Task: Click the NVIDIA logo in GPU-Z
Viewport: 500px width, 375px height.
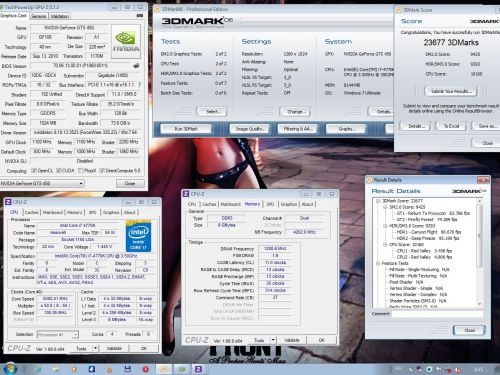Action: pyautogui.click(x=126, y=42)
